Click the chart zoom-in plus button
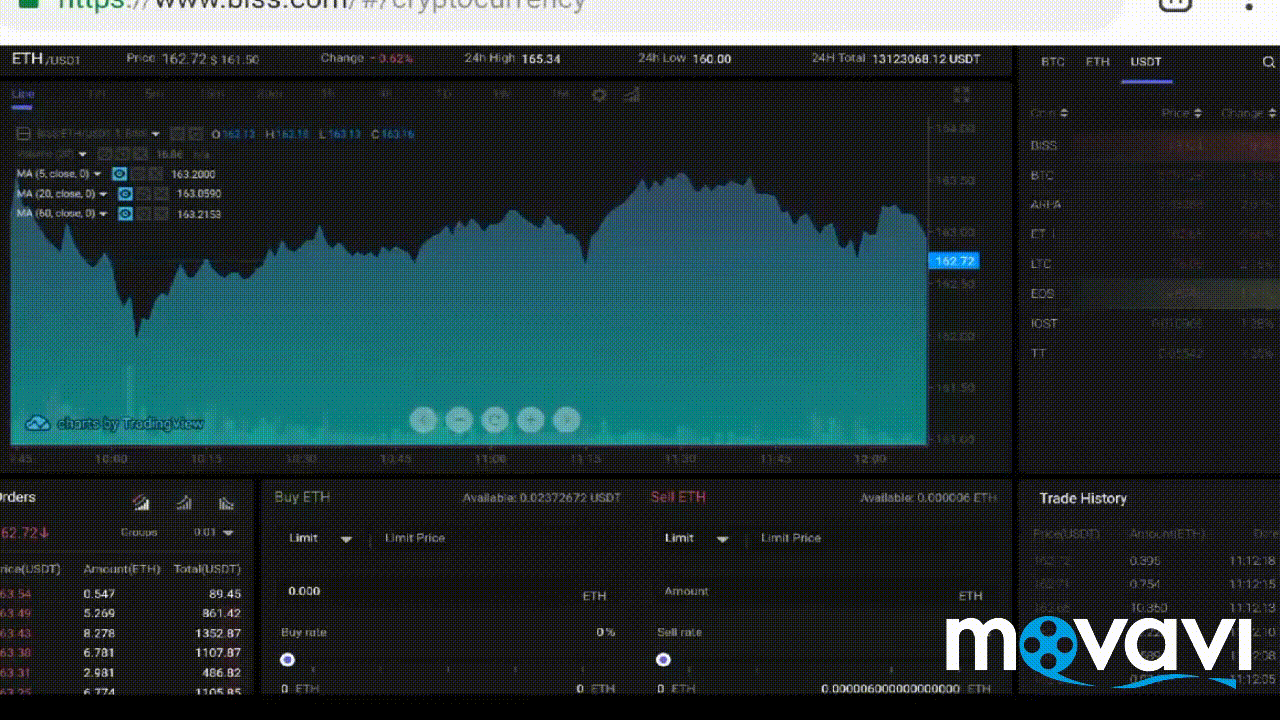Image resolution: width=1280 pixels, height=720 pixels. [x=531, y=420]
